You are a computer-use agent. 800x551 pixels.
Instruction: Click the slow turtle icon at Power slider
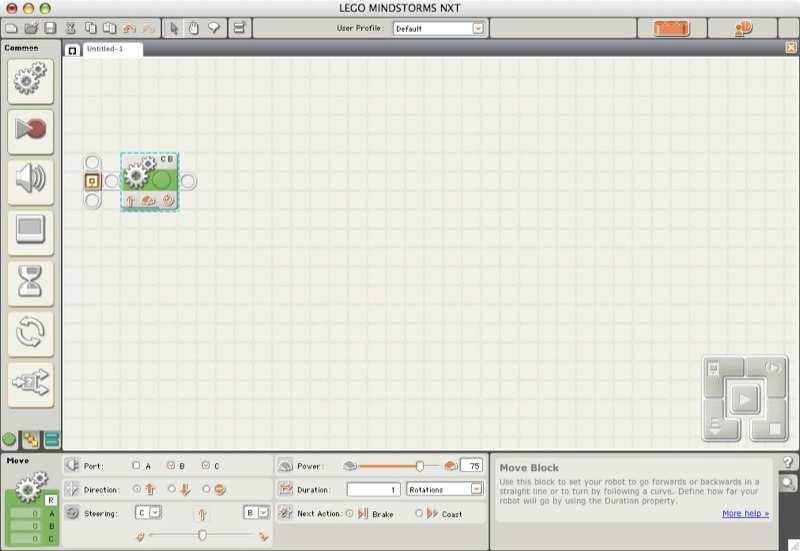tap(349, 465)
